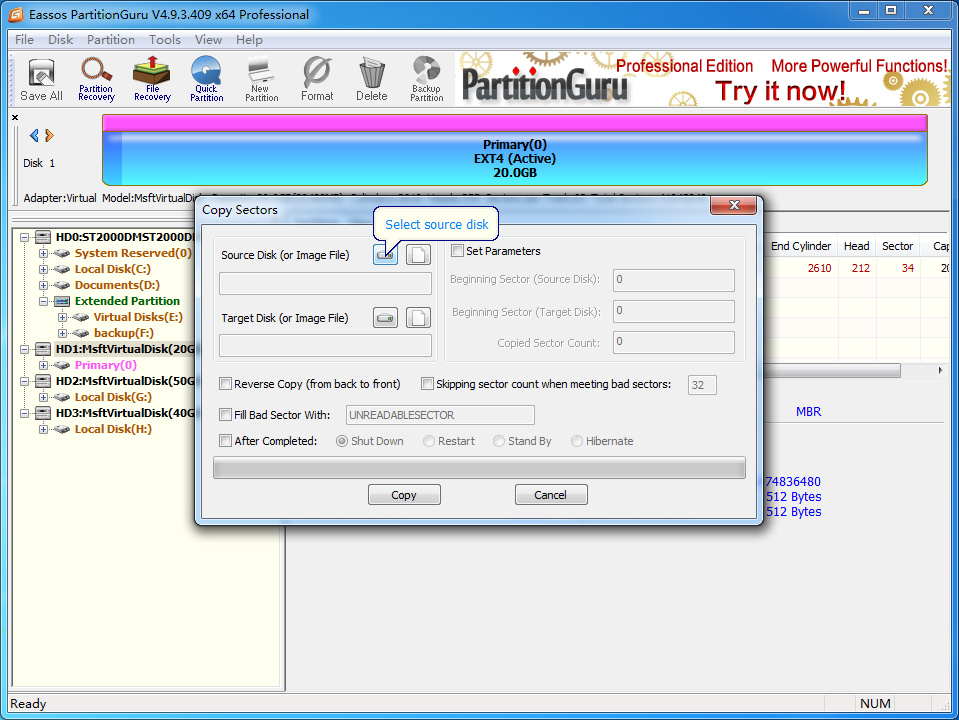The height and width of the screenshot is (720, 959).
Task: Click the Try it now! banner link
Action: (x=780, y=91)
